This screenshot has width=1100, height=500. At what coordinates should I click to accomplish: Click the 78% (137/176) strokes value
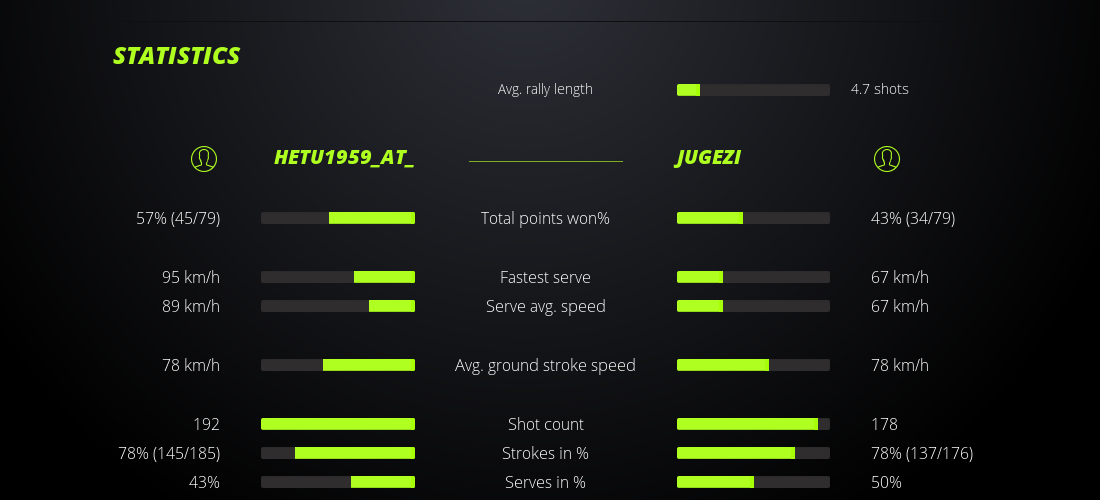922,453
